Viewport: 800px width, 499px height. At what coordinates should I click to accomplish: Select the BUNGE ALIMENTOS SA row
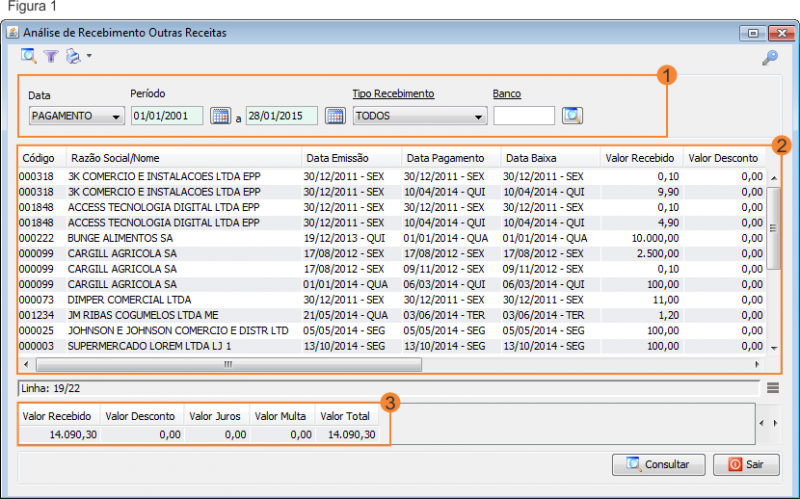coord(392,238)
